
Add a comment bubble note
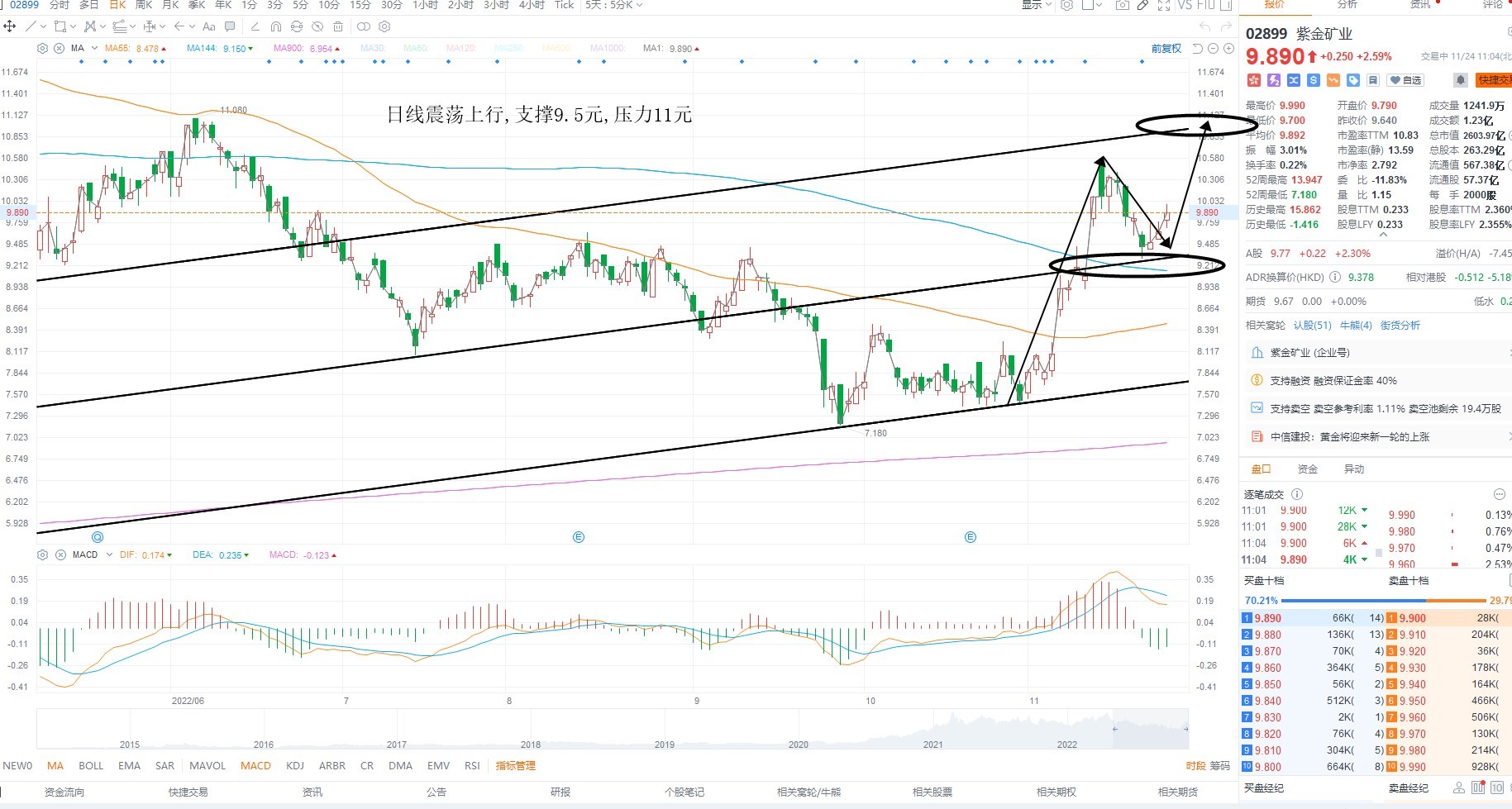(x=230, y=26)
